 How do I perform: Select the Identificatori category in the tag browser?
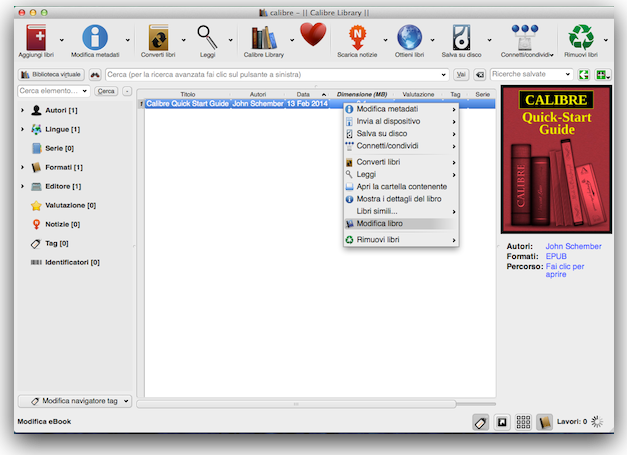[72, 262]
